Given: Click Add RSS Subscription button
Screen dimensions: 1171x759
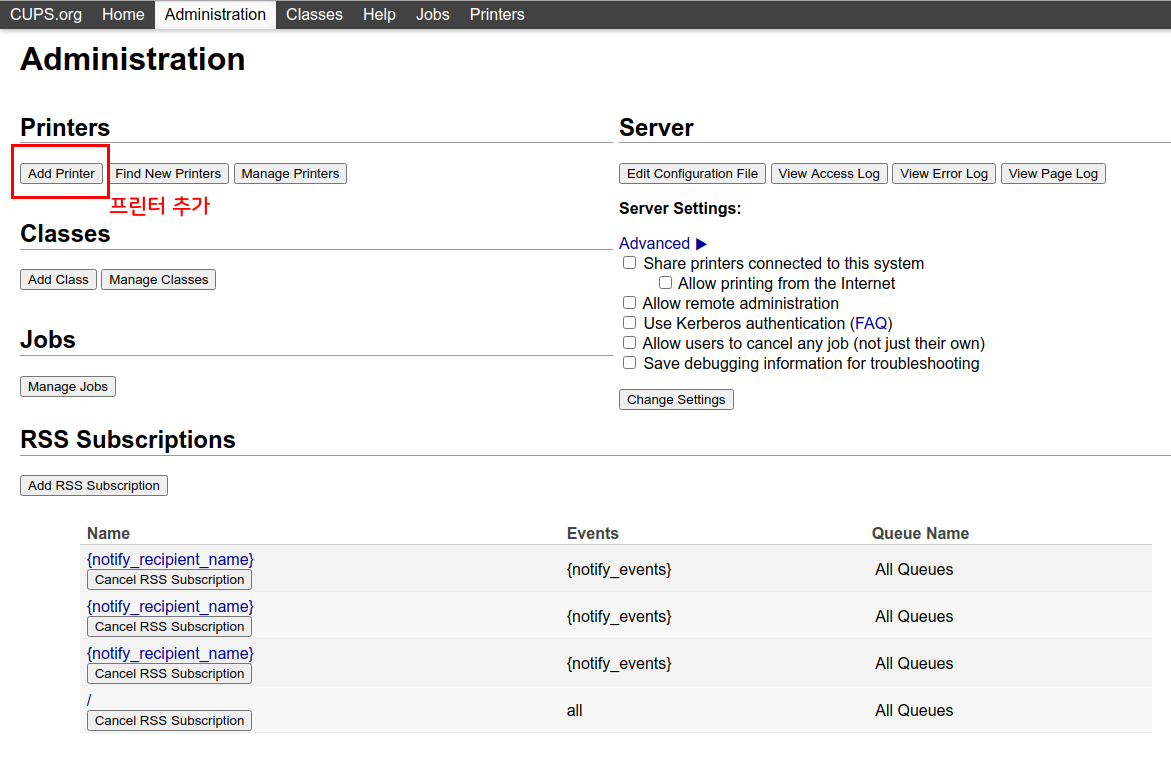Looking at the screenshot, I should tap(94, 486).
